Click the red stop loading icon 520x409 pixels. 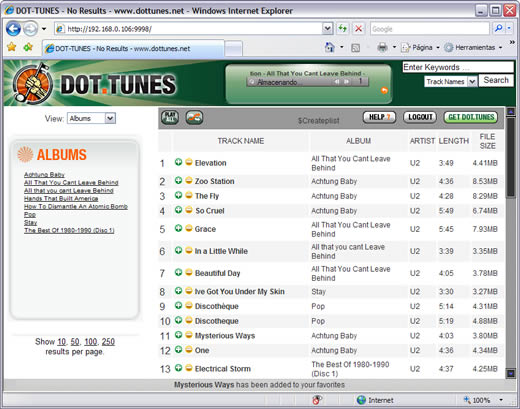[x=358, y=29]
